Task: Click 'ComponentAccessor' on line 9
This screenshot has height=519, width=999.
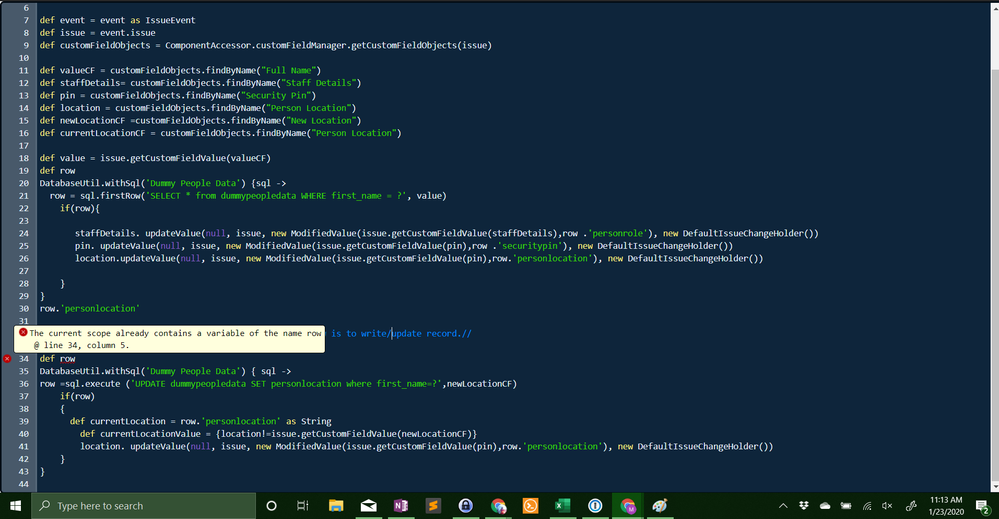Action: coord(208,45)
